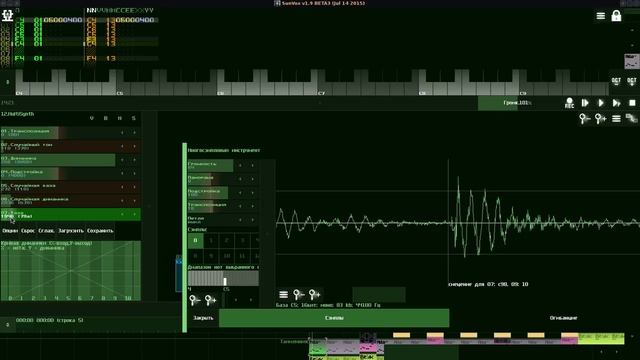Click the lime-green pattern block on the timeline
The image size is (640, 360).
point(601,338)
